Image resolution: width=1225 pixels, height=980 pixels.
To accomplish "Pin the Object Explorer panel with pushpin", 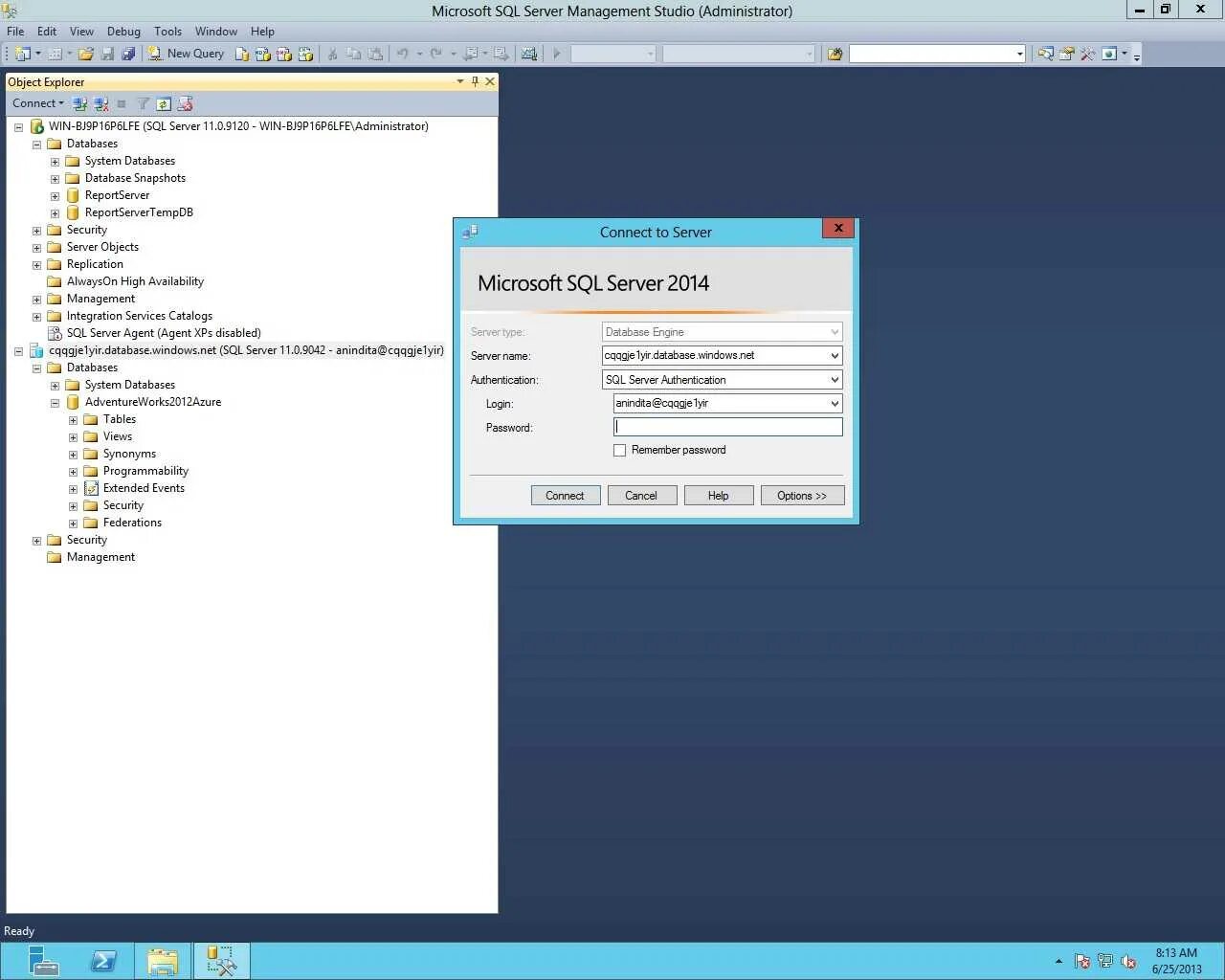I will click(475, 82).
